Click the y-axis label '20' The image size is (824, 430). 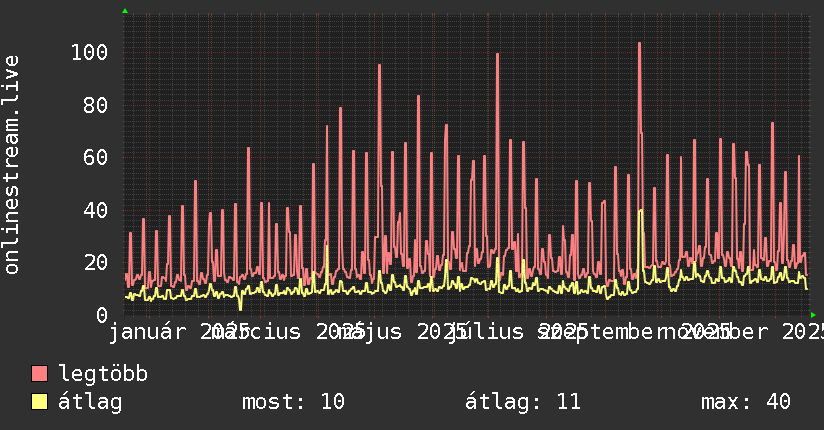[x=96, y=262]
